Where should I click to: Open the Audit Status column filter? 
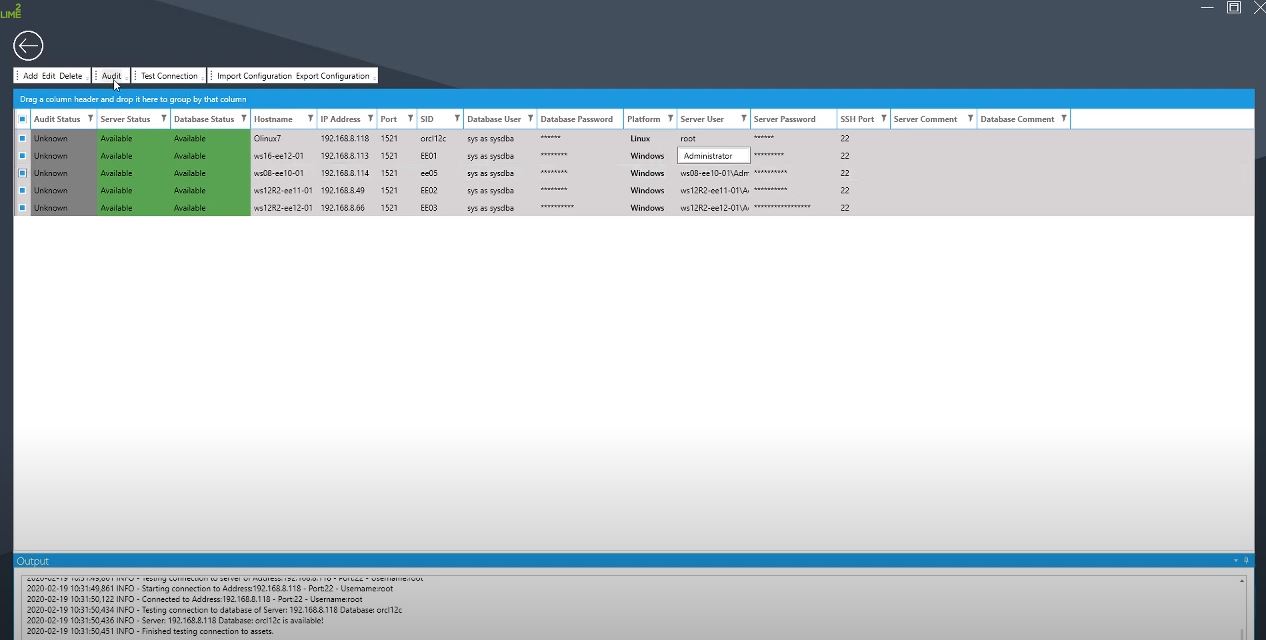[x=90, y=119]
